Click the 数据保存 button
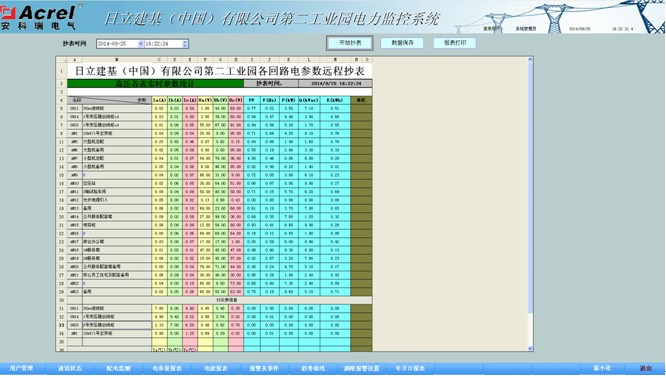The image size is (666, 378). coord(402,43)
